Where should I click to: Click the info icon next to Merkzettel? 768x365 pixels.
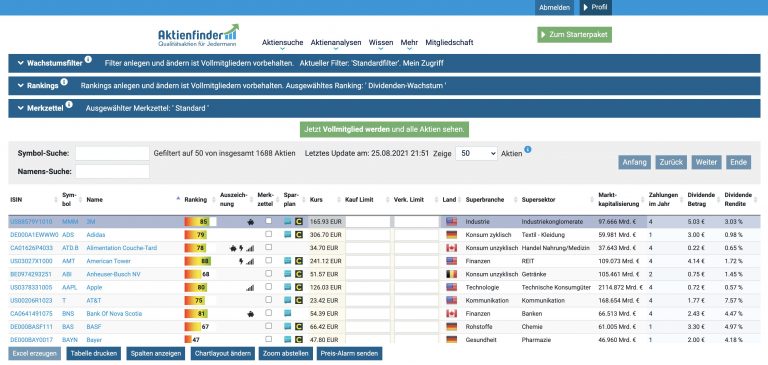(x=69, y=104)
